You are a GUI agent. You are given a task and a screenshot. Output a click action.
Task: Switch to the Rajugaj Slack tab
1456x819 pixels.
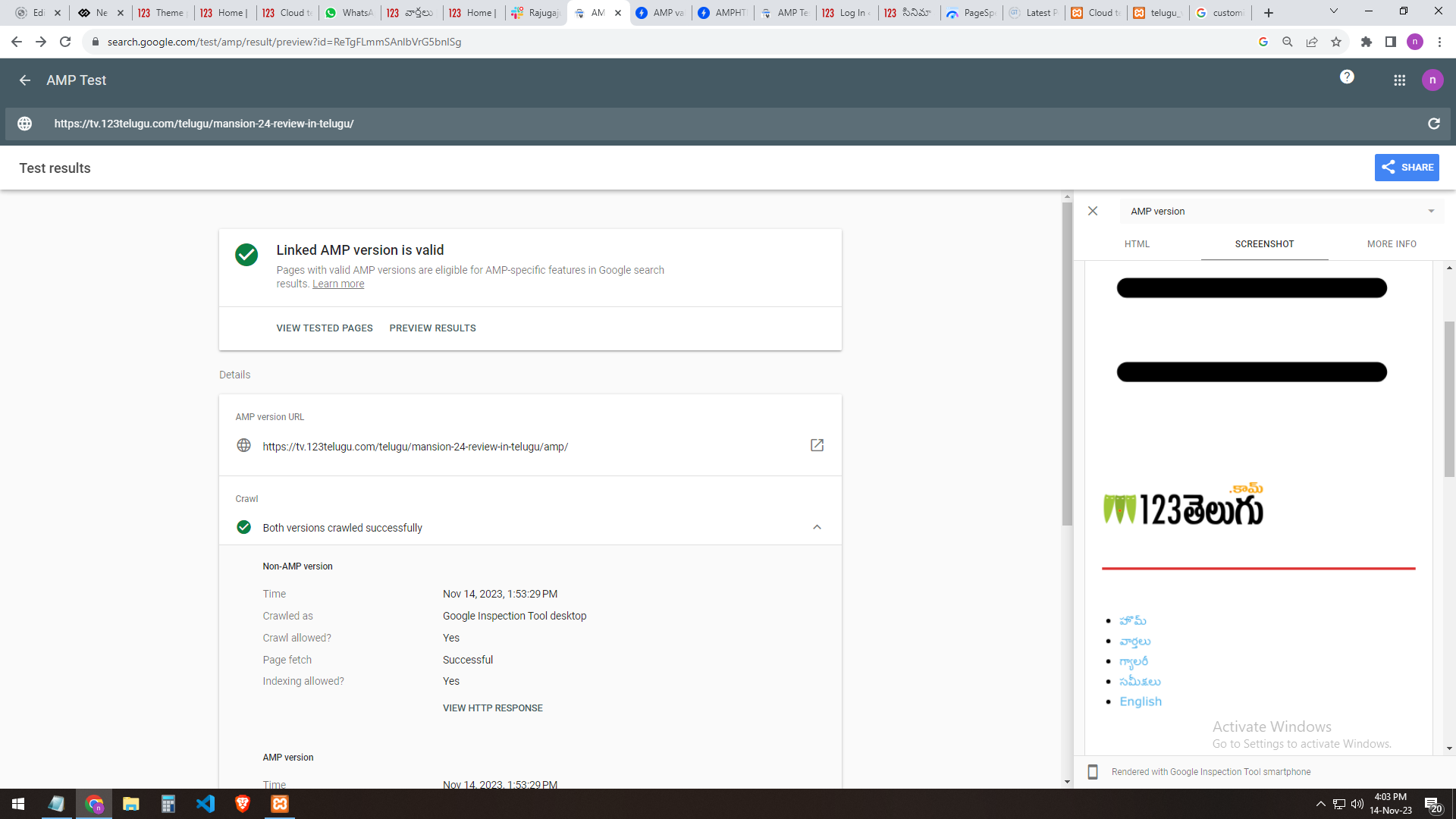click(x=535, y=13)
